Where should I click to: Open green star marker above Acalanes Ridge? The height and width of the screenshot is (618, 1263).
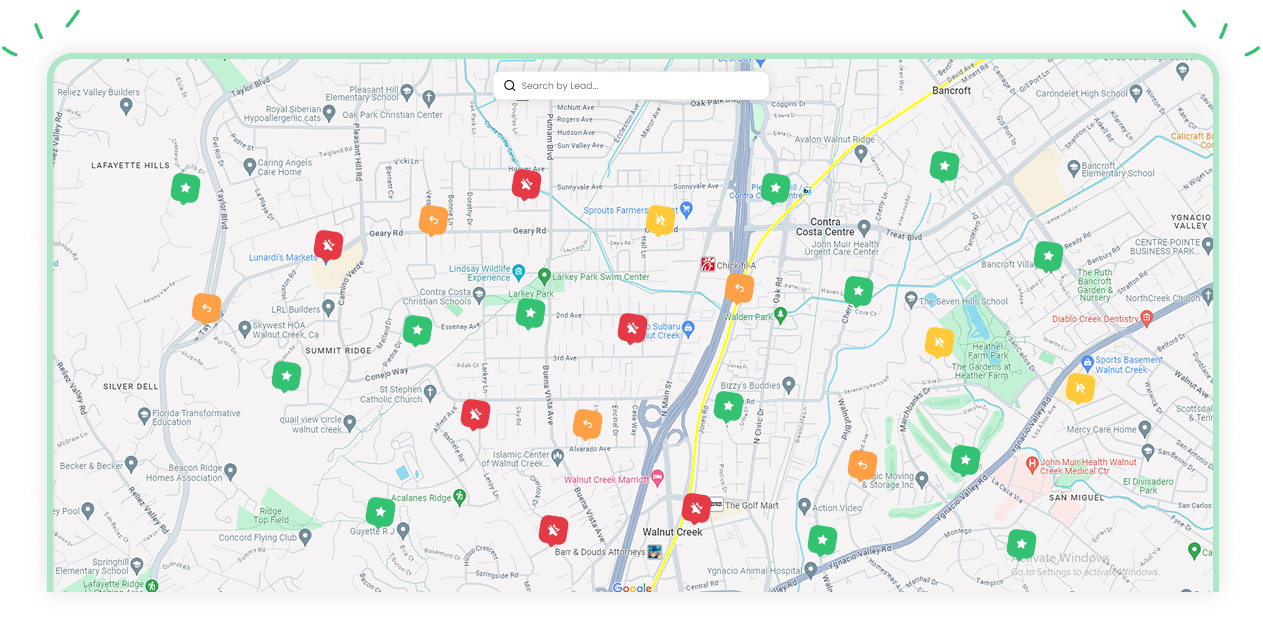(380, 512)
